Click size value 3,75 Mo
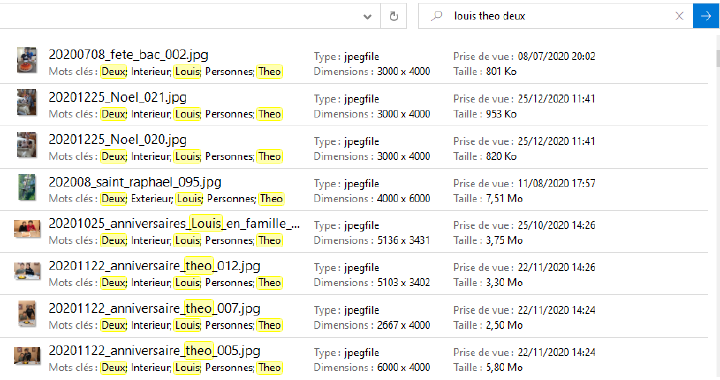Screen dimensions: 720x380 [x=505, y=240]
